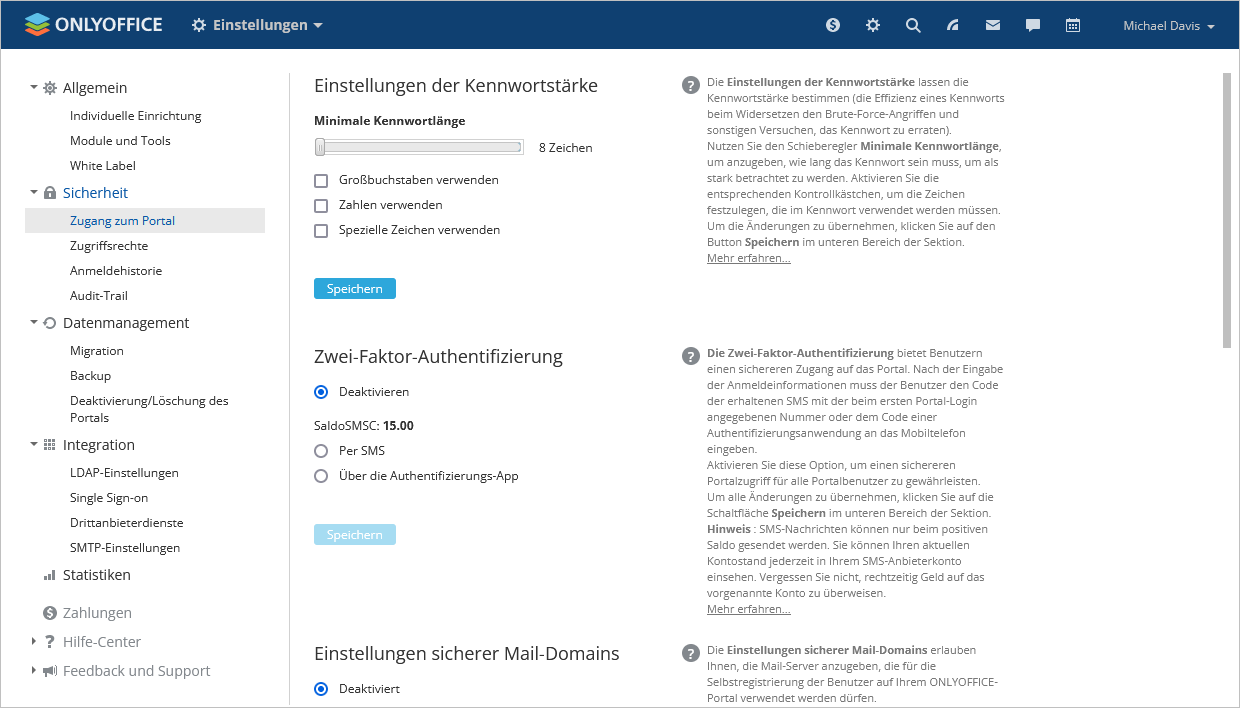Open the search magnifier icon
The height and width of the screenshot is (708, 1240).
point(913,25)
